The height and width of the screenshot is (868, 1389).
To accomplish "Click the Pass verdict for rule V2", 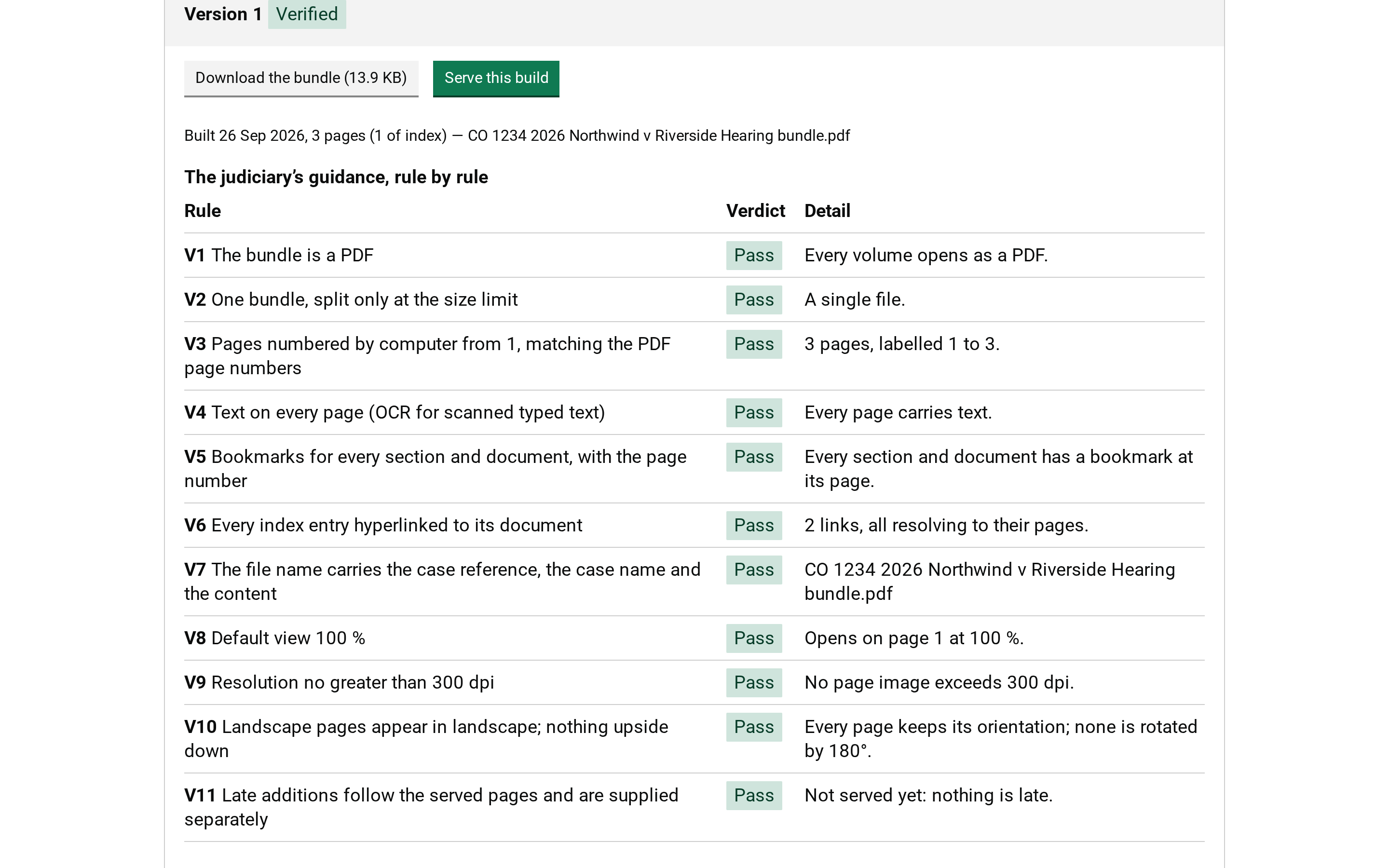I will pyautogui.click(x=754, y=299).
